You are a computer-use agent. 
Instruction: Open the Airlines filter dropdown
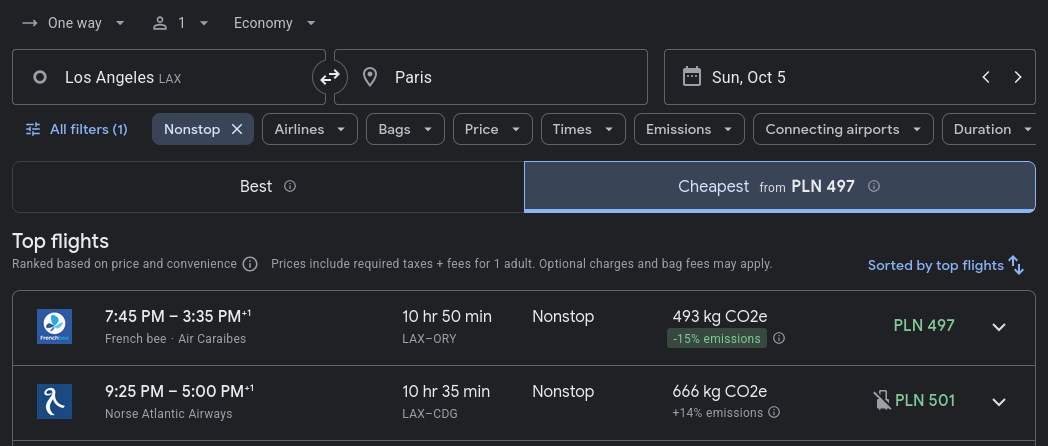coord(310,129)
